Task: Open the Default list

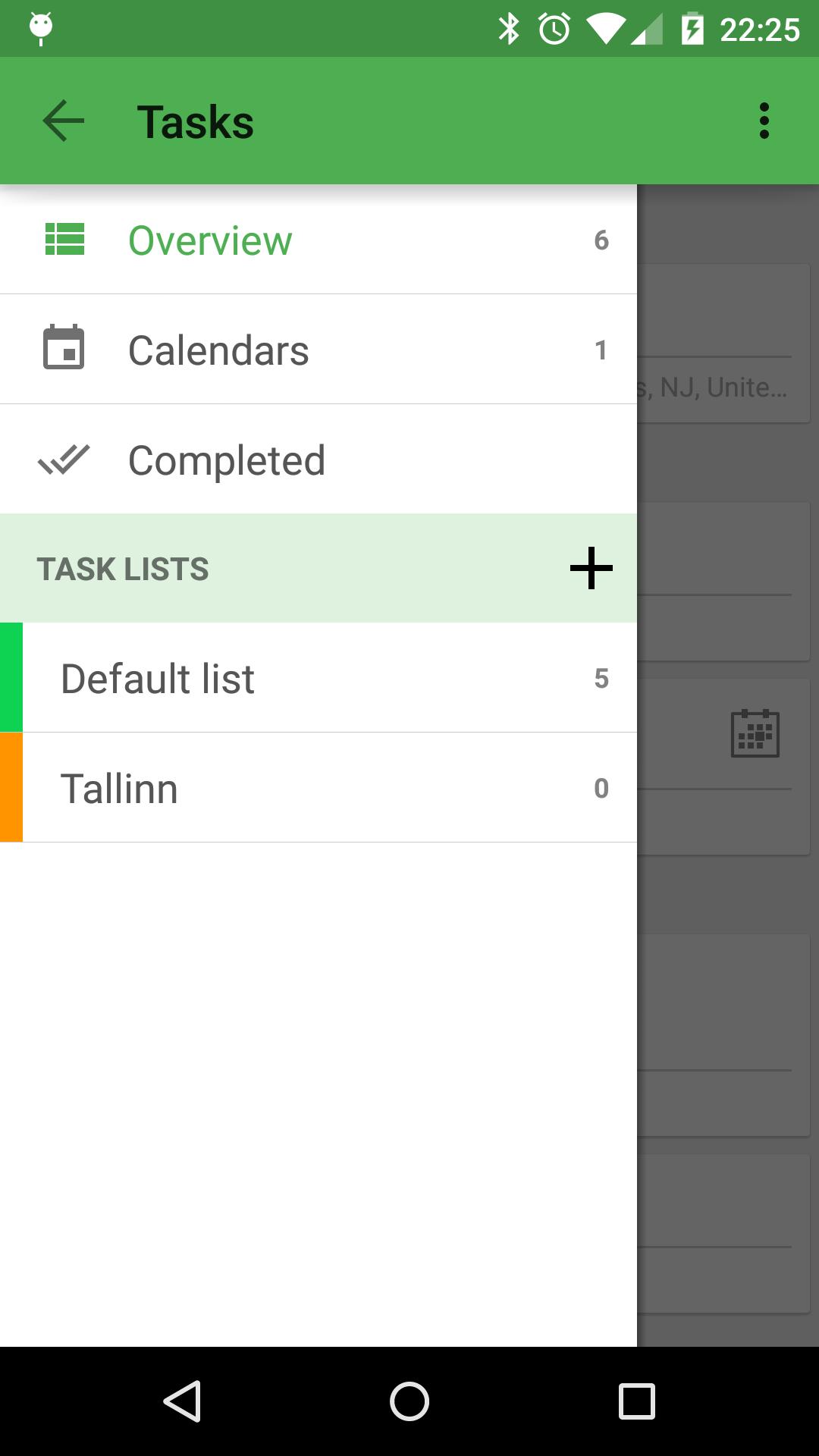Action: 227,677
